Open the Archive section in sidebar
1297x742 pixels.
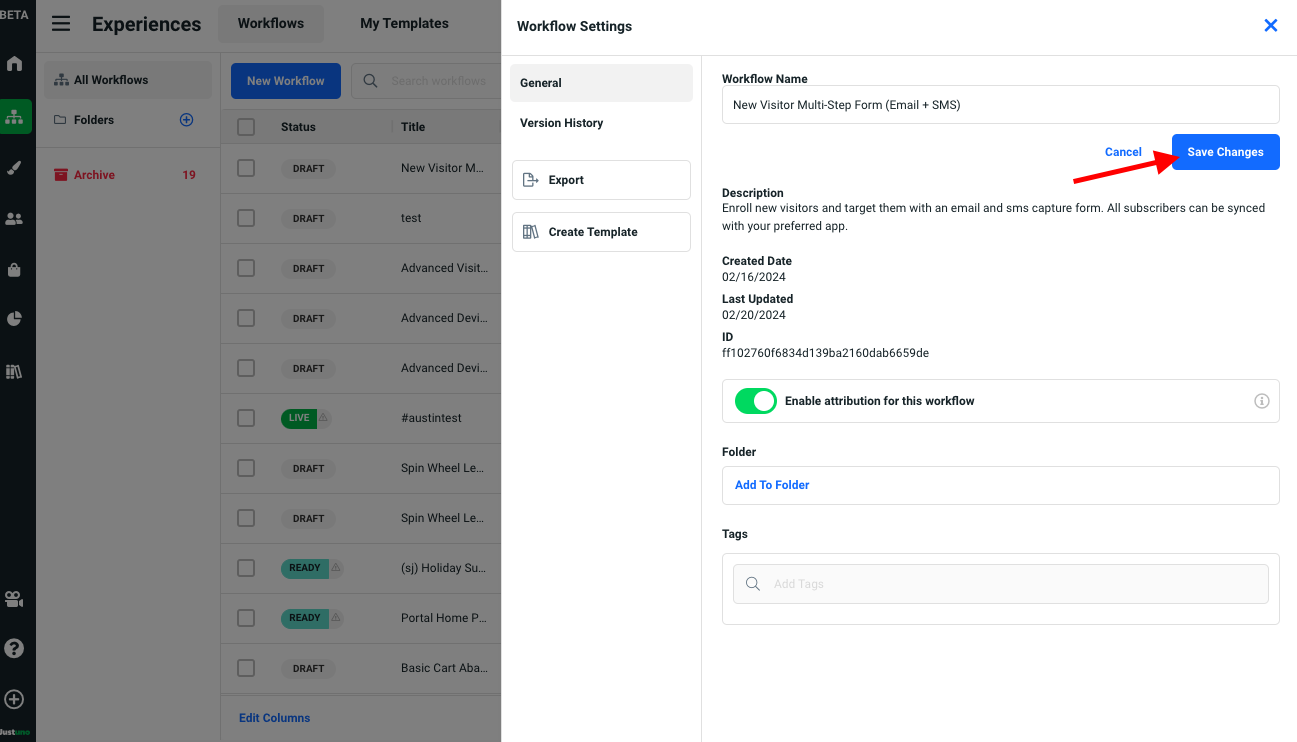[x=94, y=175]
